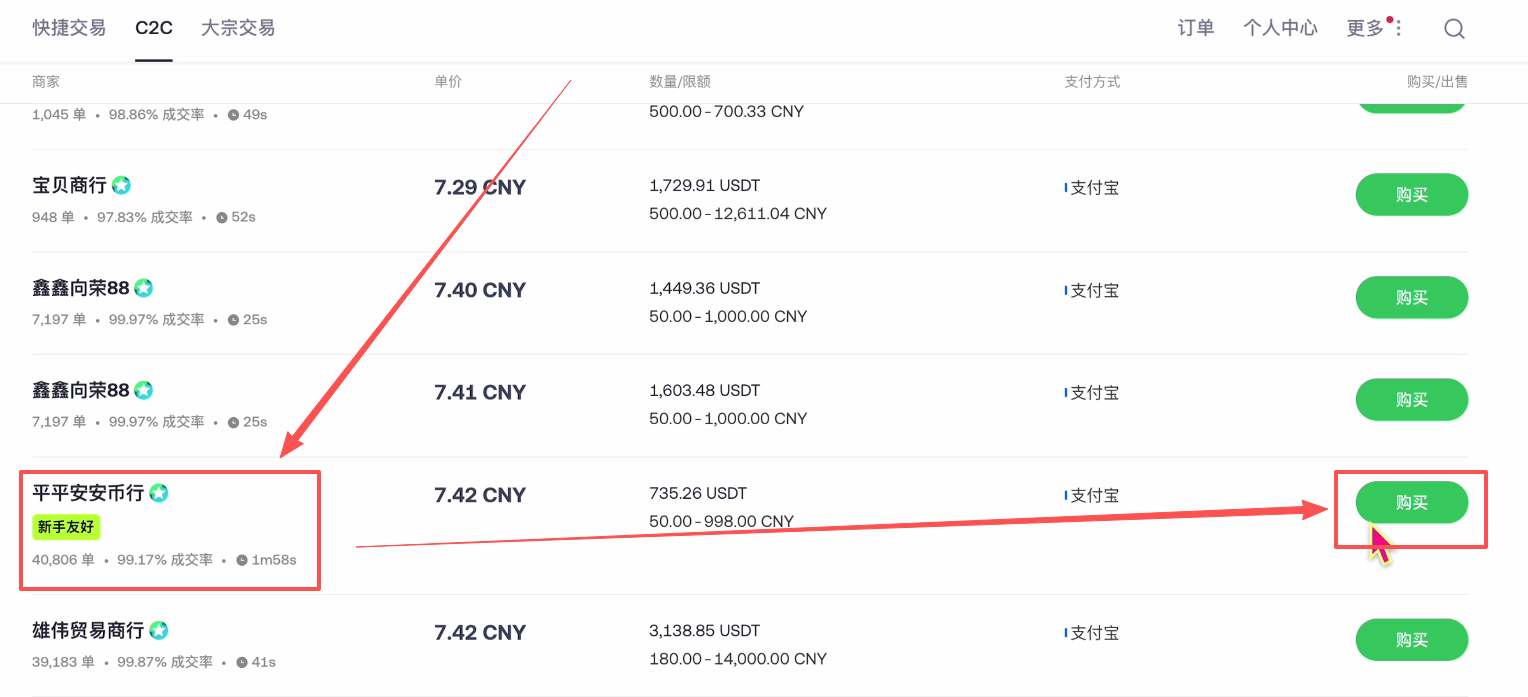Click 鑫鑫向荣88 verified badge in 7.41 CNY row
Image resolution: width=1528 pixels, height=697 pixels.
click(x=143, y=390)
